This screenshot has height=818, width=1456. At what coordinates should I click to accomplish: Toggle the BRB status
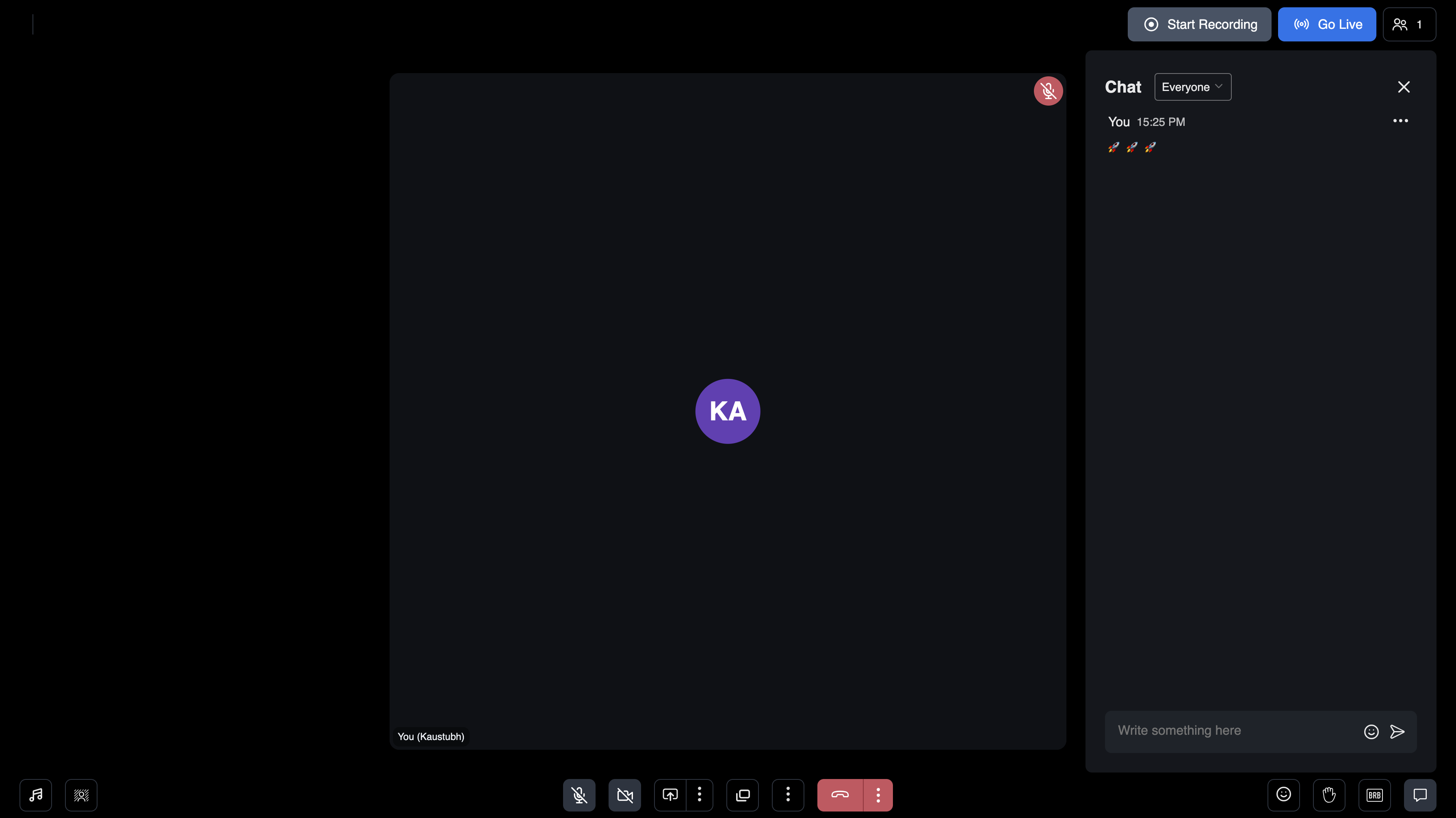coord(1374,795)
